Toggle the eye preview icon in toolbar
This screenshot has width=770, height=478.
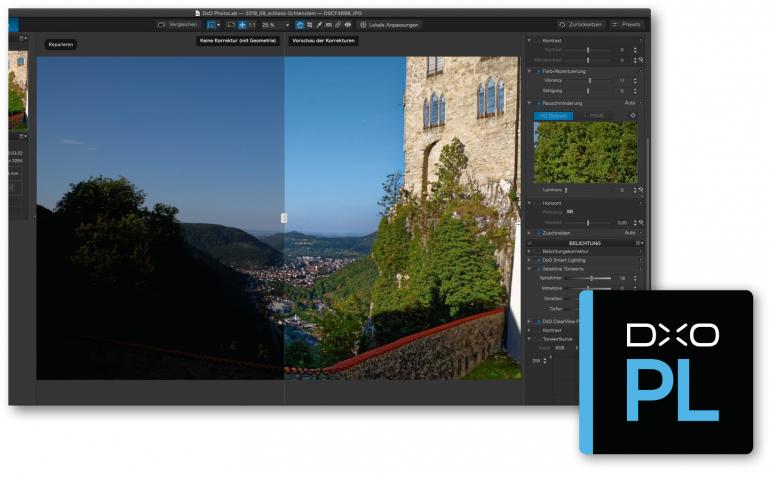pyautogui.click(x=348, y=25)
